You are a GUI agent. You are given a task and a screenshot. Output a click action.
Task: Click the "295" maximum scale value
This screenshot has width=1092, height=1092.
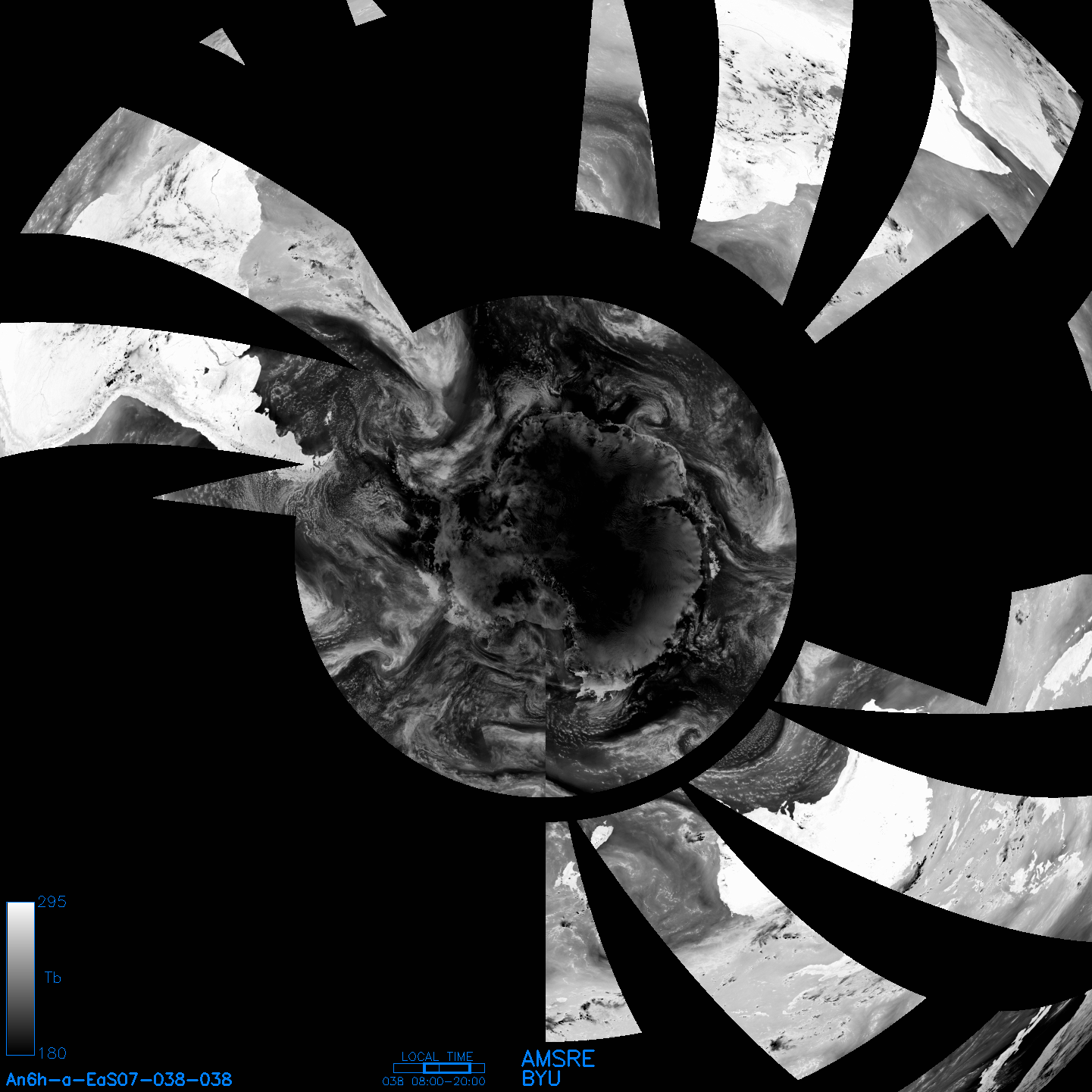pos(52,902)
